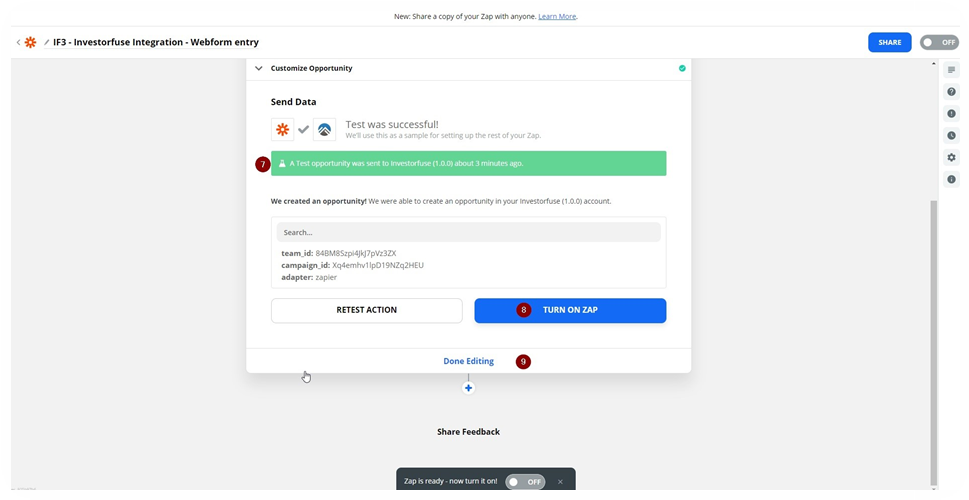This screenshot has width=969, height=500.
Task: Click the SHARE button
Action: click(890, 43)
